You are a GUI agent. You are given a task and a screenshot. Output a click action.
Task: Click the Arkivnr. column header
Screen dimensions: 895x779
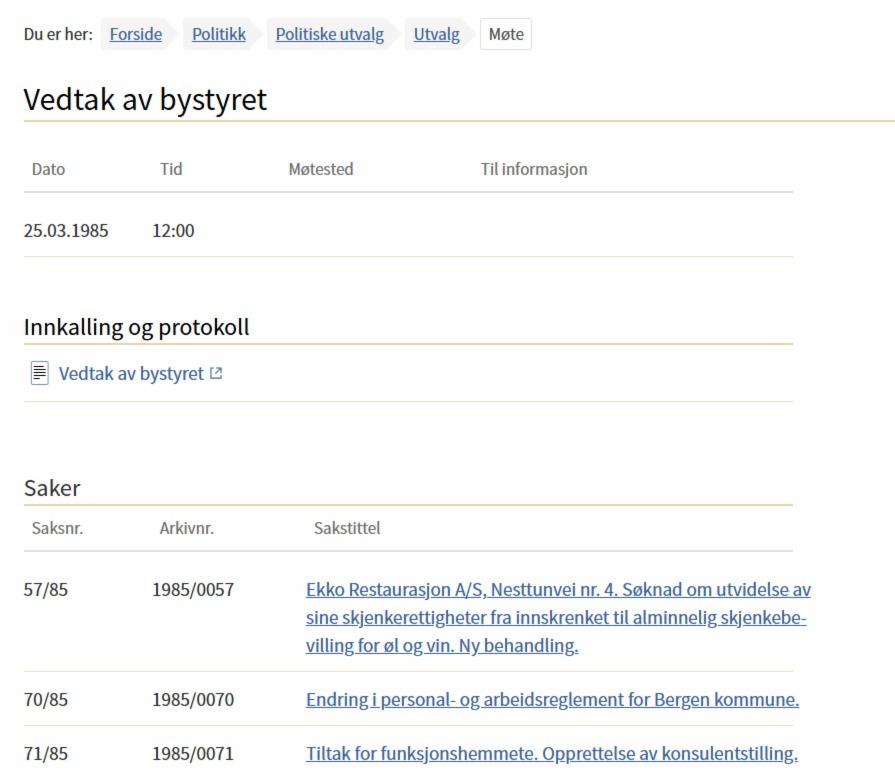(x=186, y=528)
